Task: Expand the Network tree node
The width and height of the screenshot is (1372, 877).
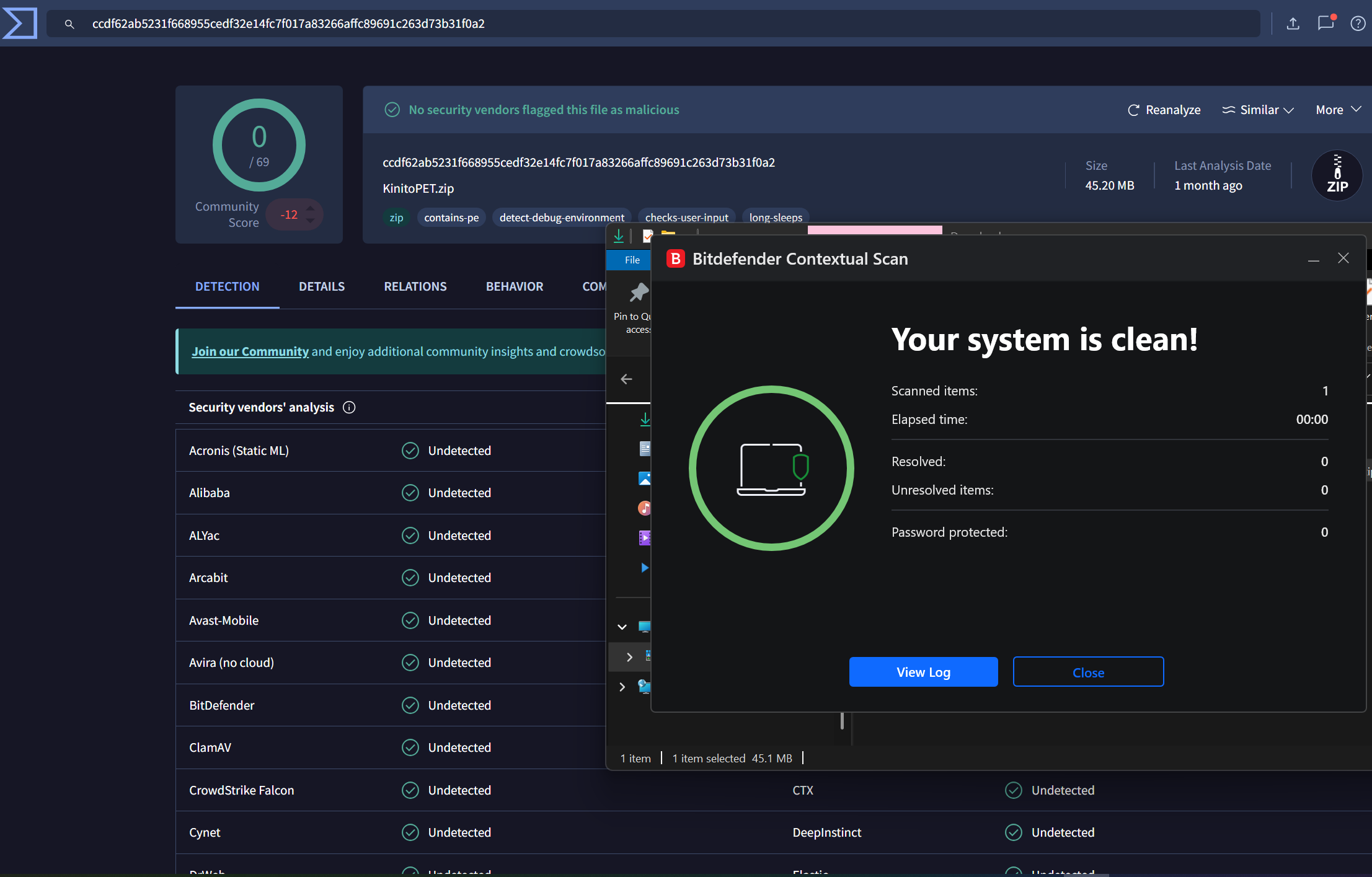Action: (622, 687)
